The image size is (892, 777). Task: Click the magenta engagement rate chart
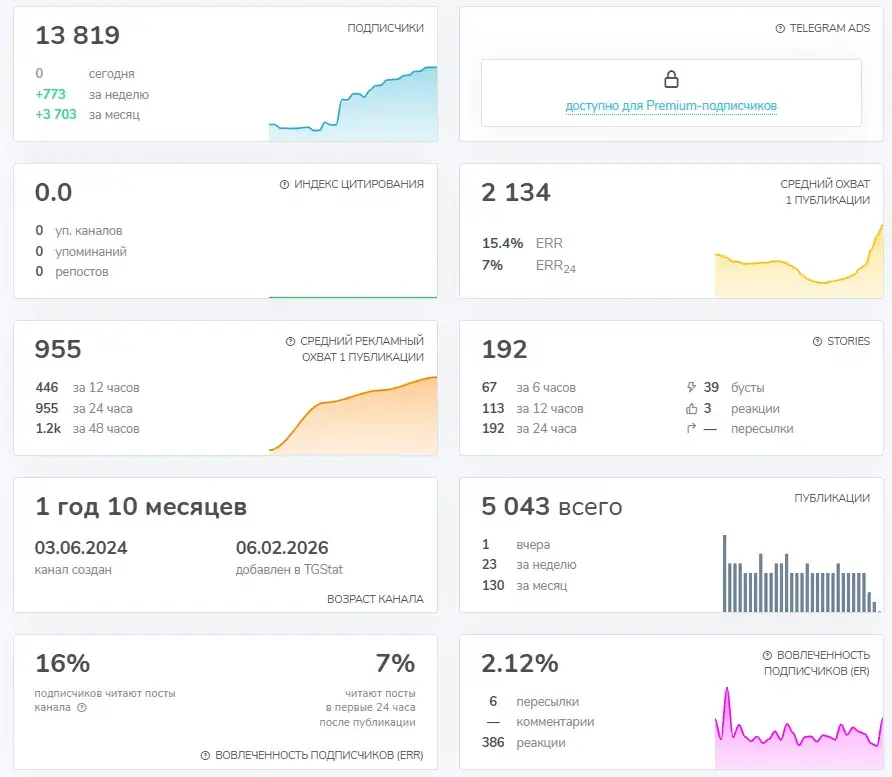click(799, 728)
